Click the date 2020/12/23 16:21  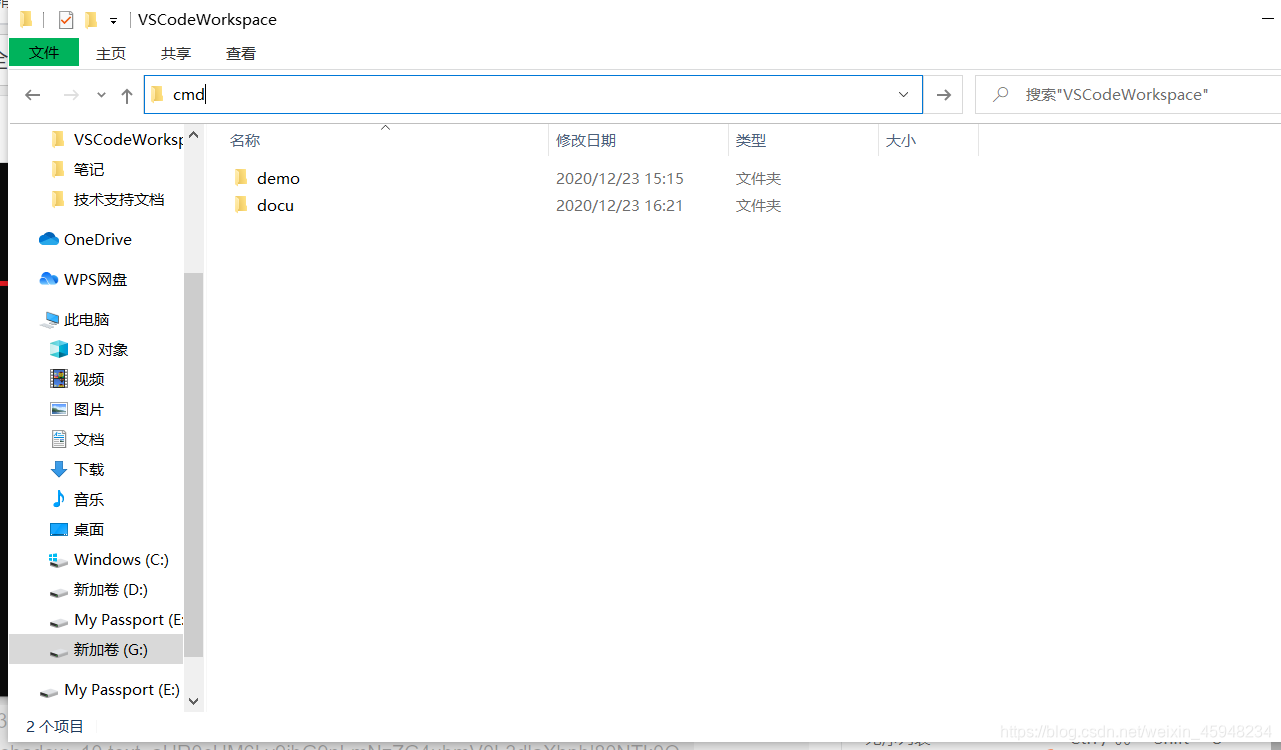[620, 205]
